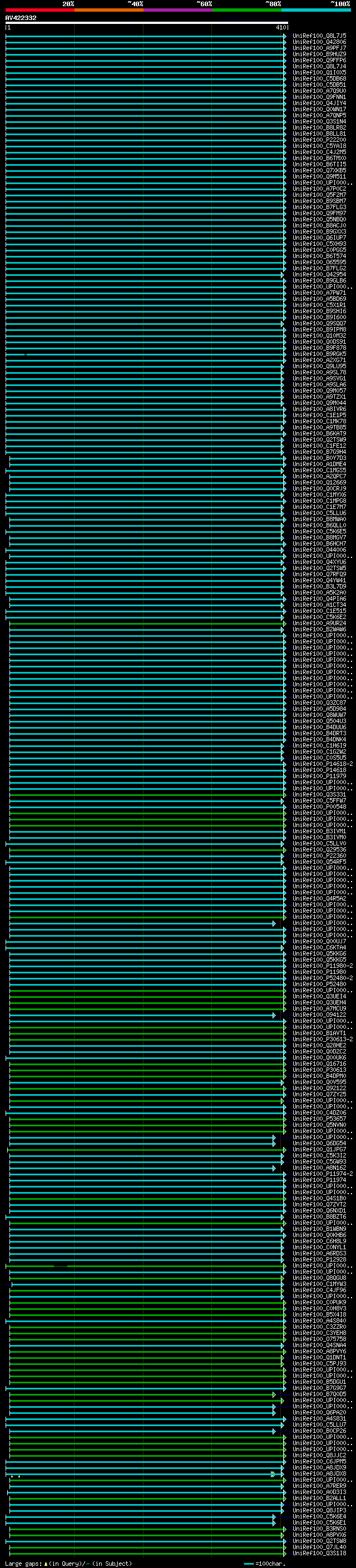356x1568 pixels.
Task: Select the UniRef100_A9SVG1 label
Action: [x=319, y=379]
